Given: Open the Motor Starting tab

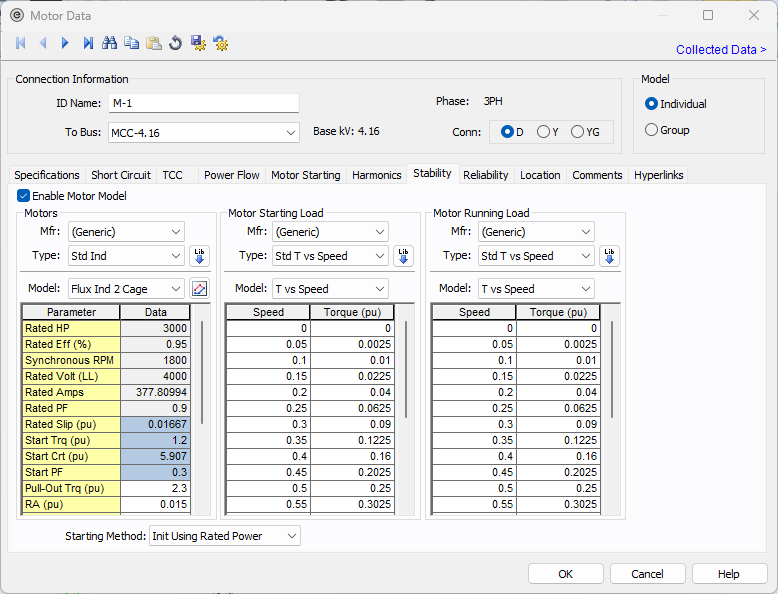Looking at the screenshot, I should point(305,175).
